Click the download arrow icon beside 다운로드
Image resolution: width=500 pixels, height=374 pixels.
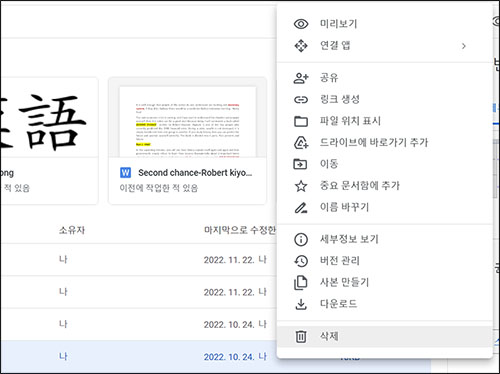(301, 304)
